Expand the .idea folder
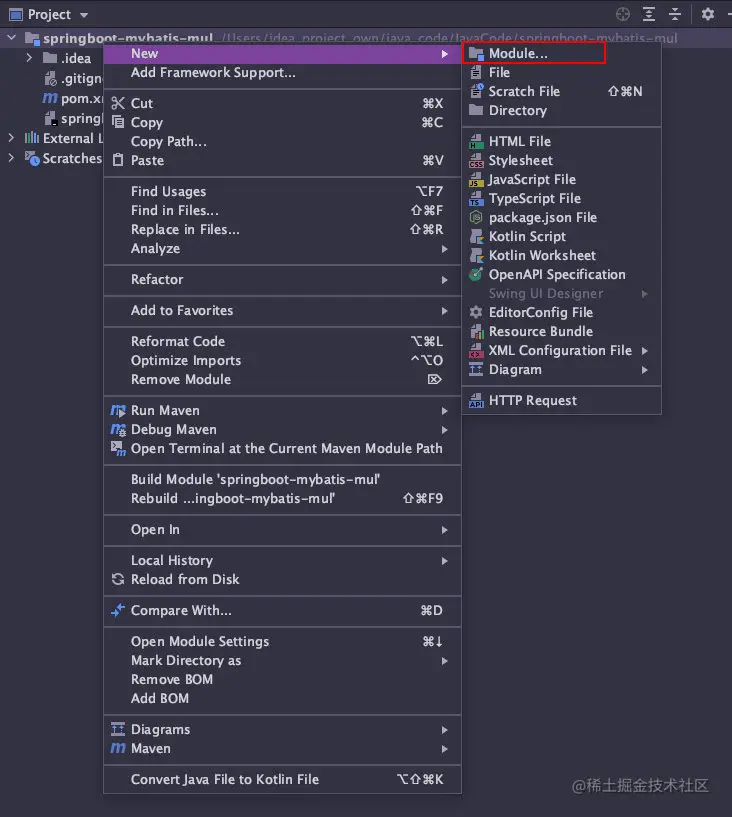Viewport: 732px width, 817px height. pyautogui.click(x=29, y=58)
